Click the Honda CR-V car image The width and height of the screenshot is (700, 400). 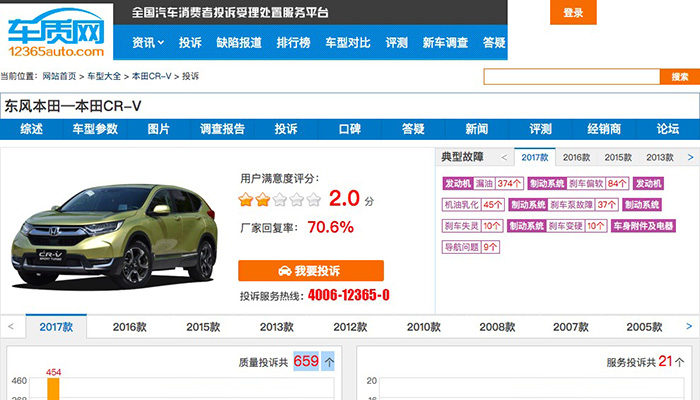[x=115, y=235]
